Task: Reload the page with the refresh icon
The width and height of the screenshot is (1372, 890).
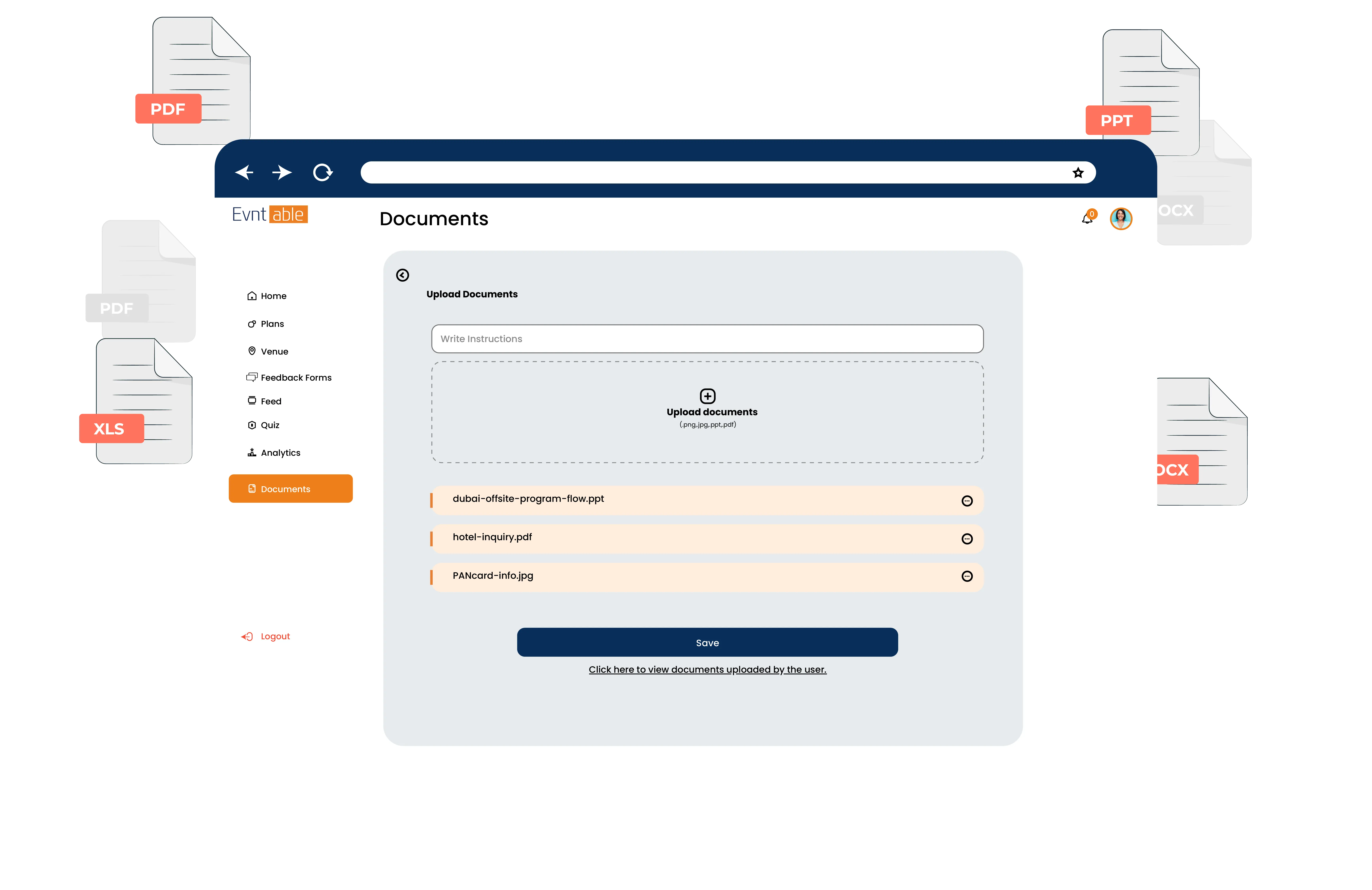Action: click(x=322, y=172)
